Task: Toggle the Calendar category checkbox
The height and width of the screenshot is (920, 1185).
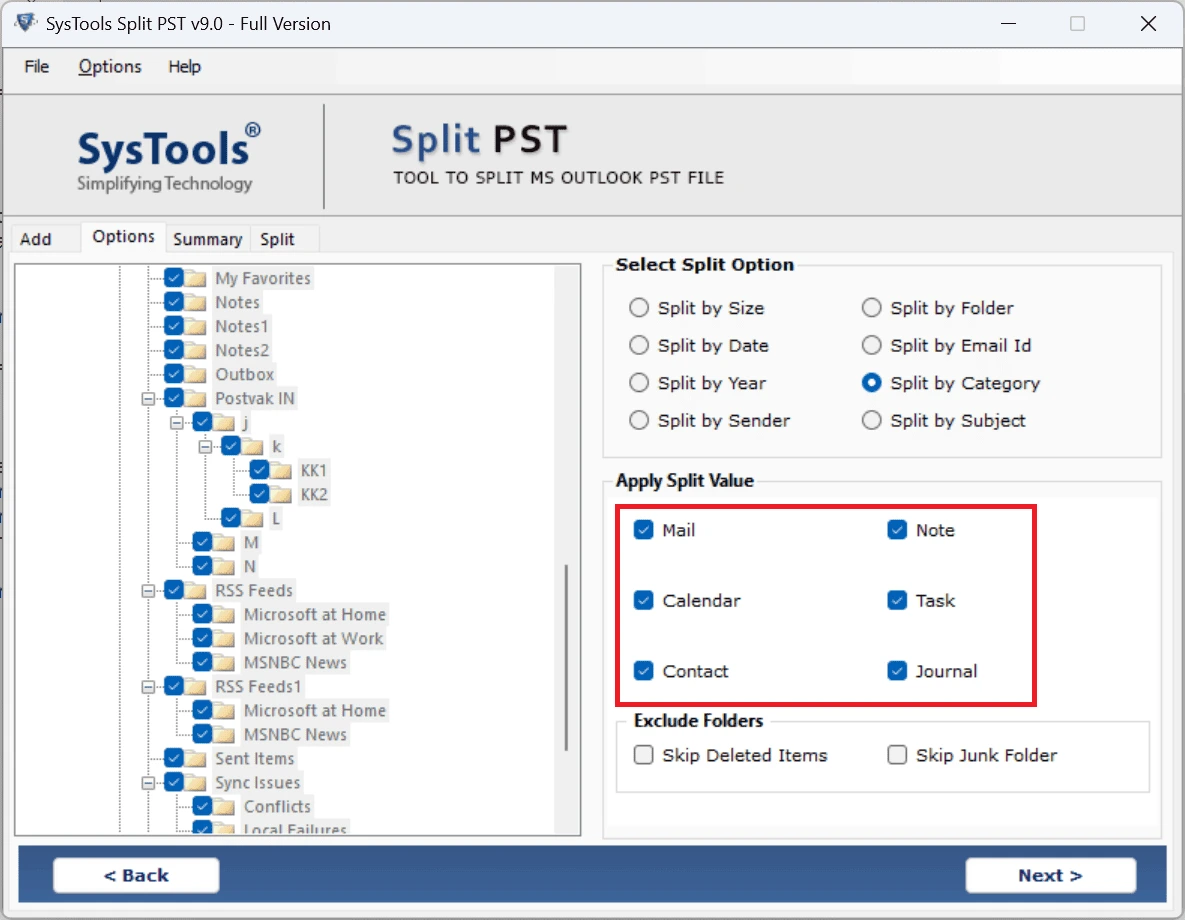Action: point(644,600)
